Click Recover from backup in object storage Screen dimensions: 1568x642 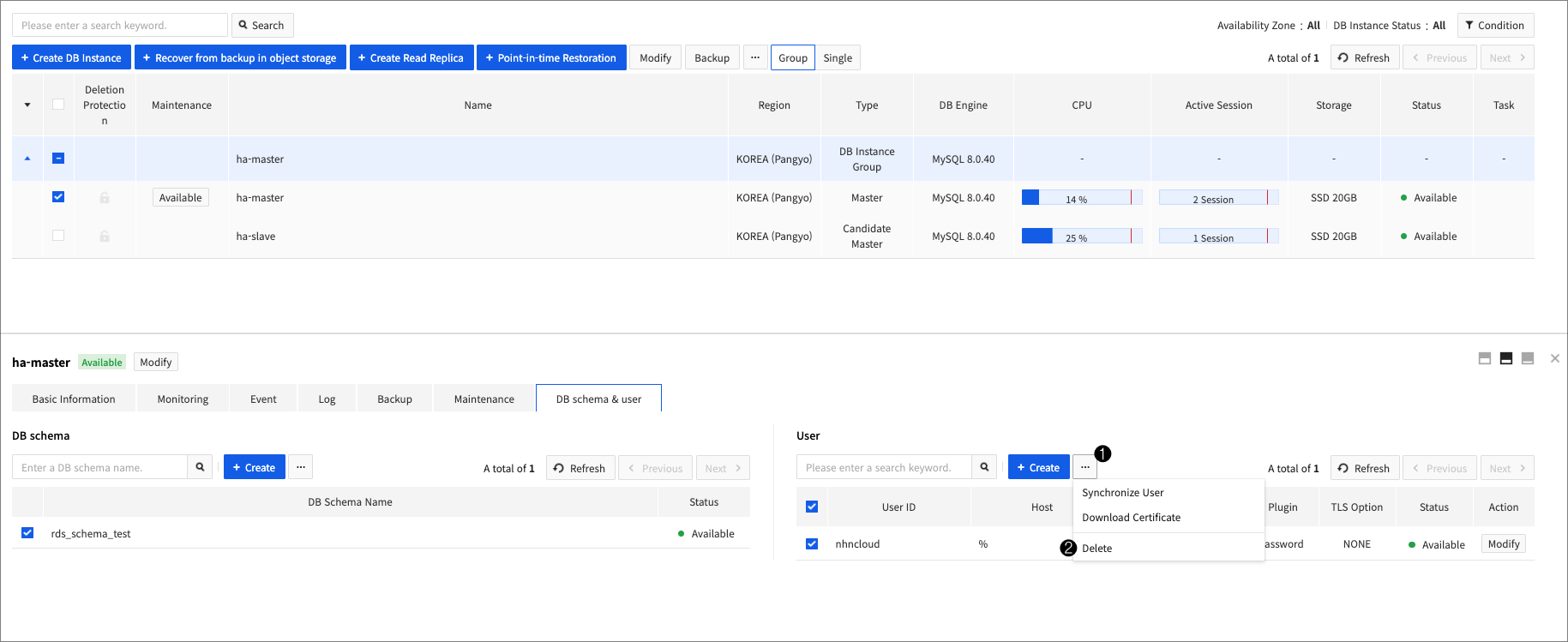coord(240,58)
